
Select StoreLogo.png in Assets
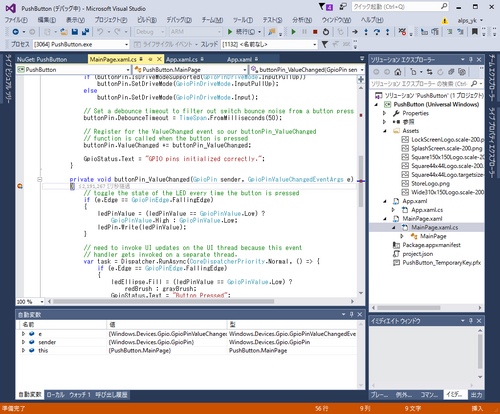pyautogui.click(x=430, y=184)
